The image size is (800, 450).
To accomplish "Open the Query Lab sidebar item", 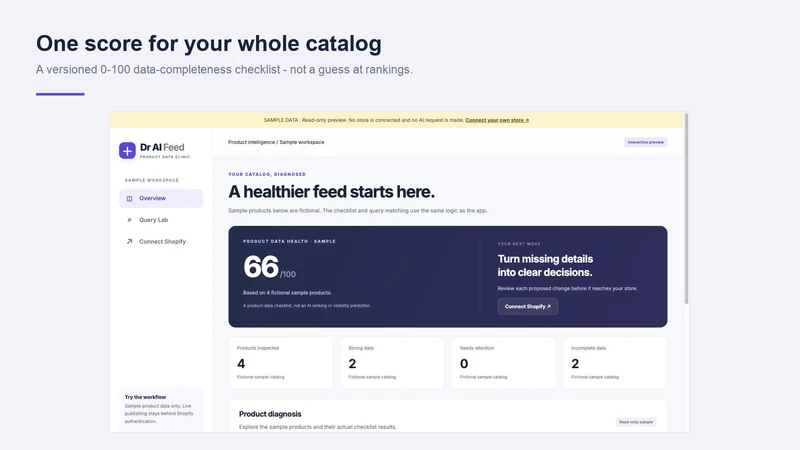I will (x=161, y=220).
